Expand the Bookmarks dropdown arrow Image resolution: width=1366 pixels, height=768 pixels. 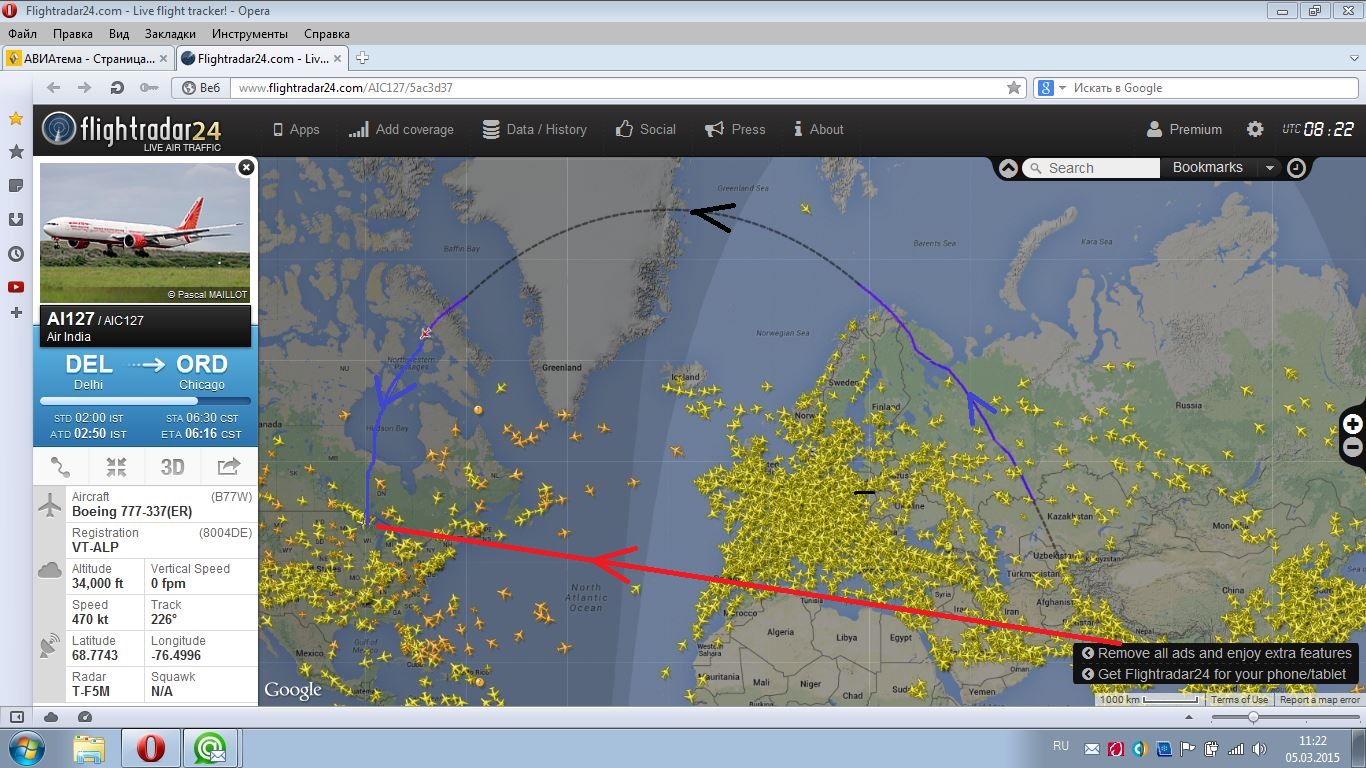(1269, 168)
